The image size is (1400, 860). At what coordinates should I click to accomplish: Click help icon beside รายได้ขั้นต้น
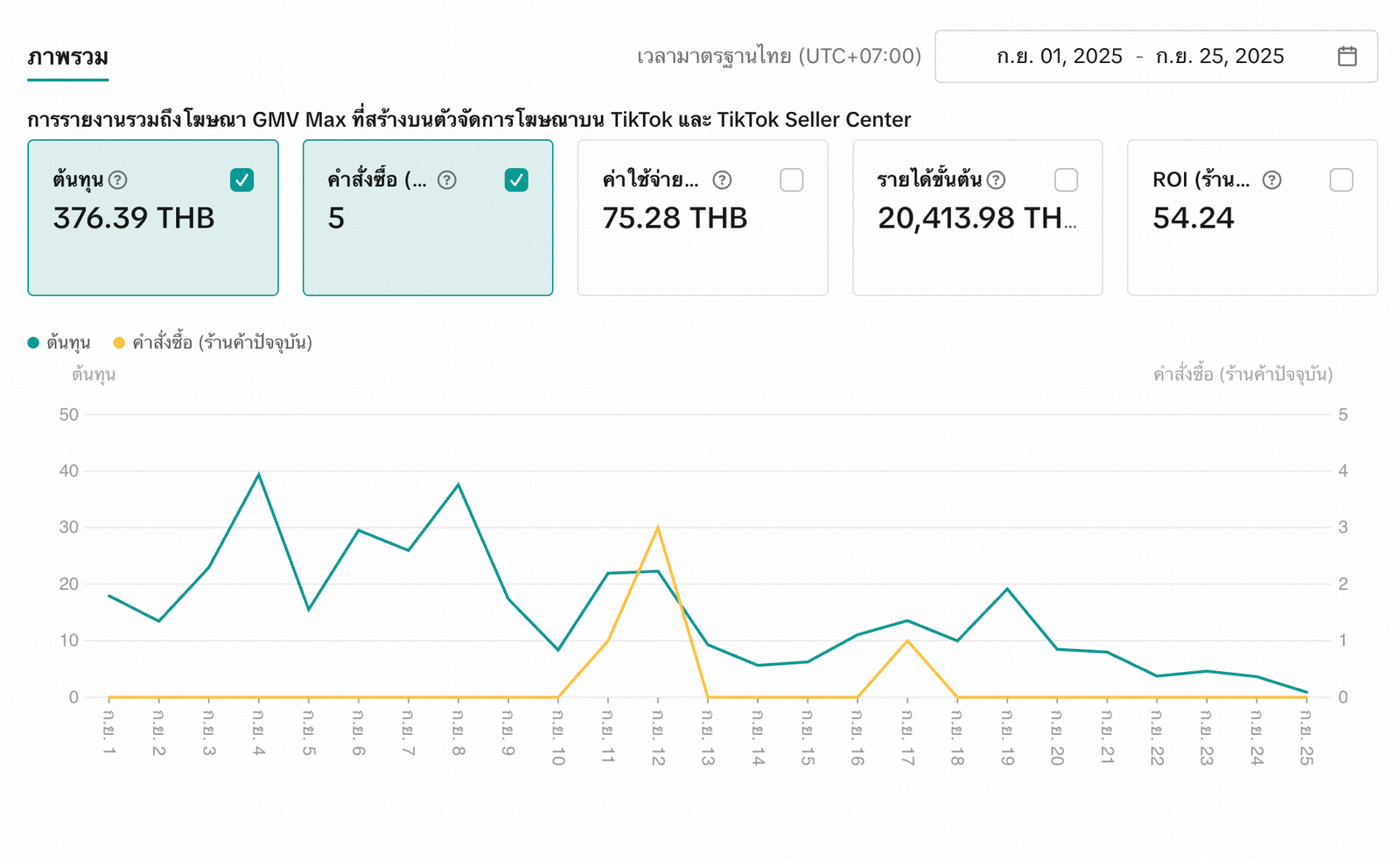(996, 180)
